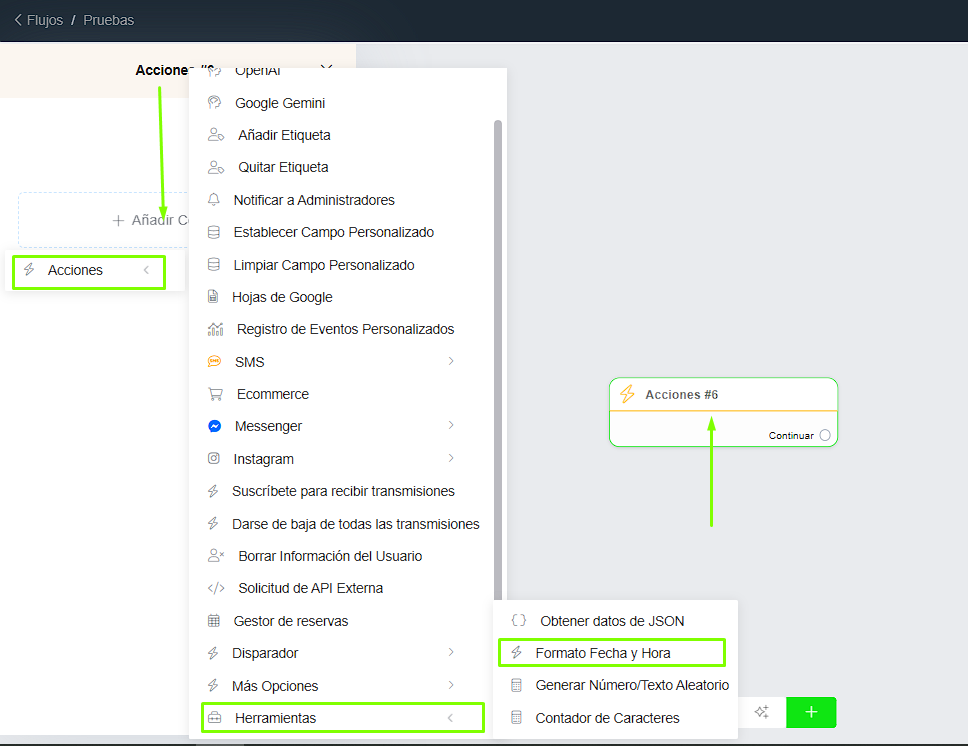Click the notification bell icon
The height and width of the screenshot is (746, 968).
coord(214,200)
